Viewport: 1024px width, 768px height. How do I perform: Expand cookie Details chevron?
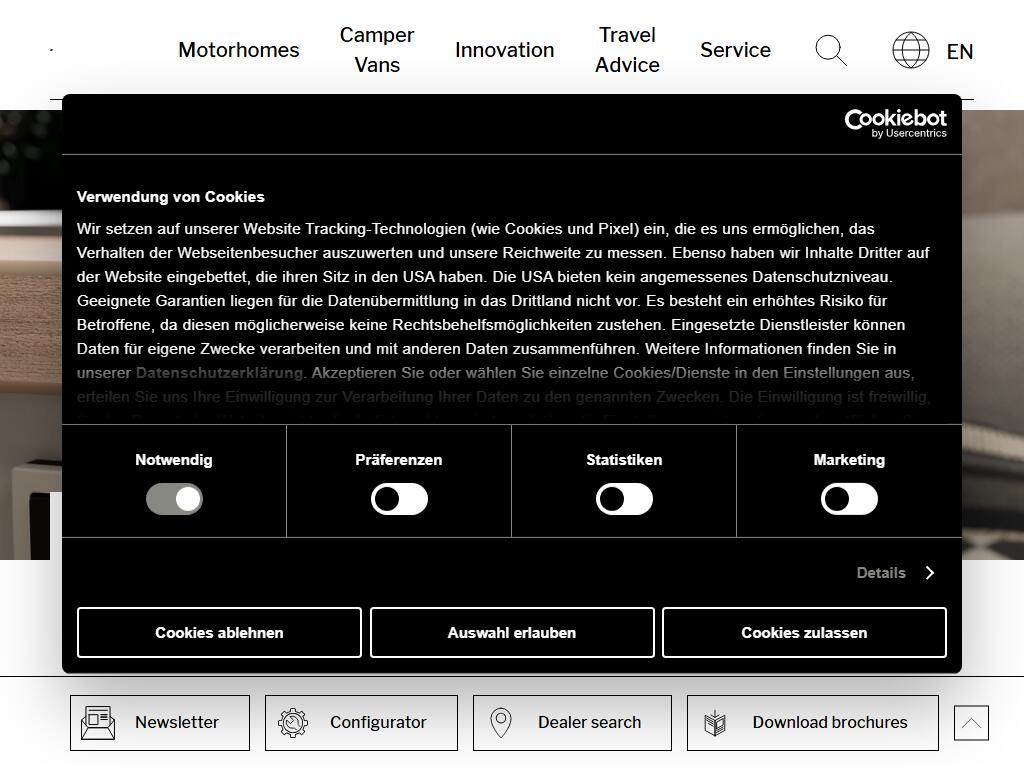(929, 573)
